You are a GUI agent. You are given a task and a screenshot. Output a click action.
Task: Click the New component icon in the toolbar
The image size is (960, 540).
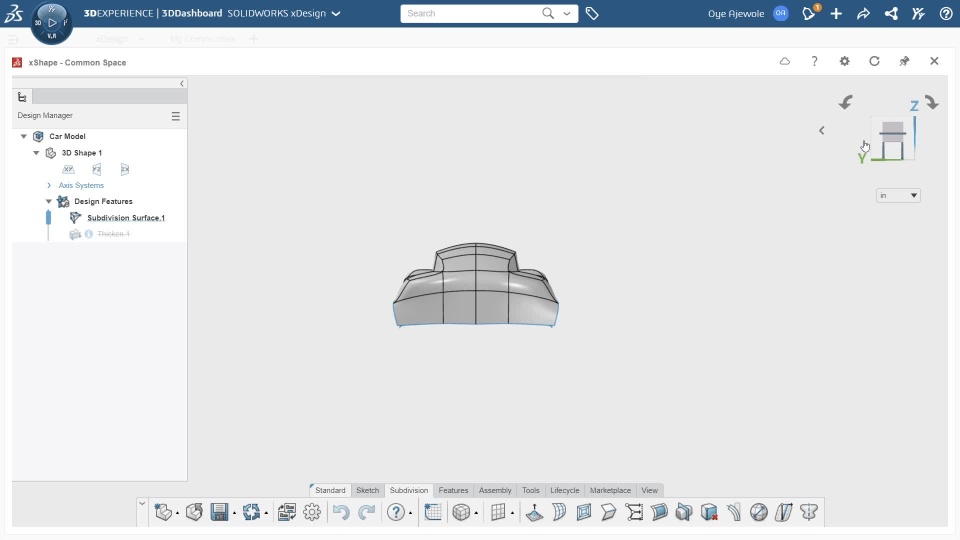tap(163, 512)
